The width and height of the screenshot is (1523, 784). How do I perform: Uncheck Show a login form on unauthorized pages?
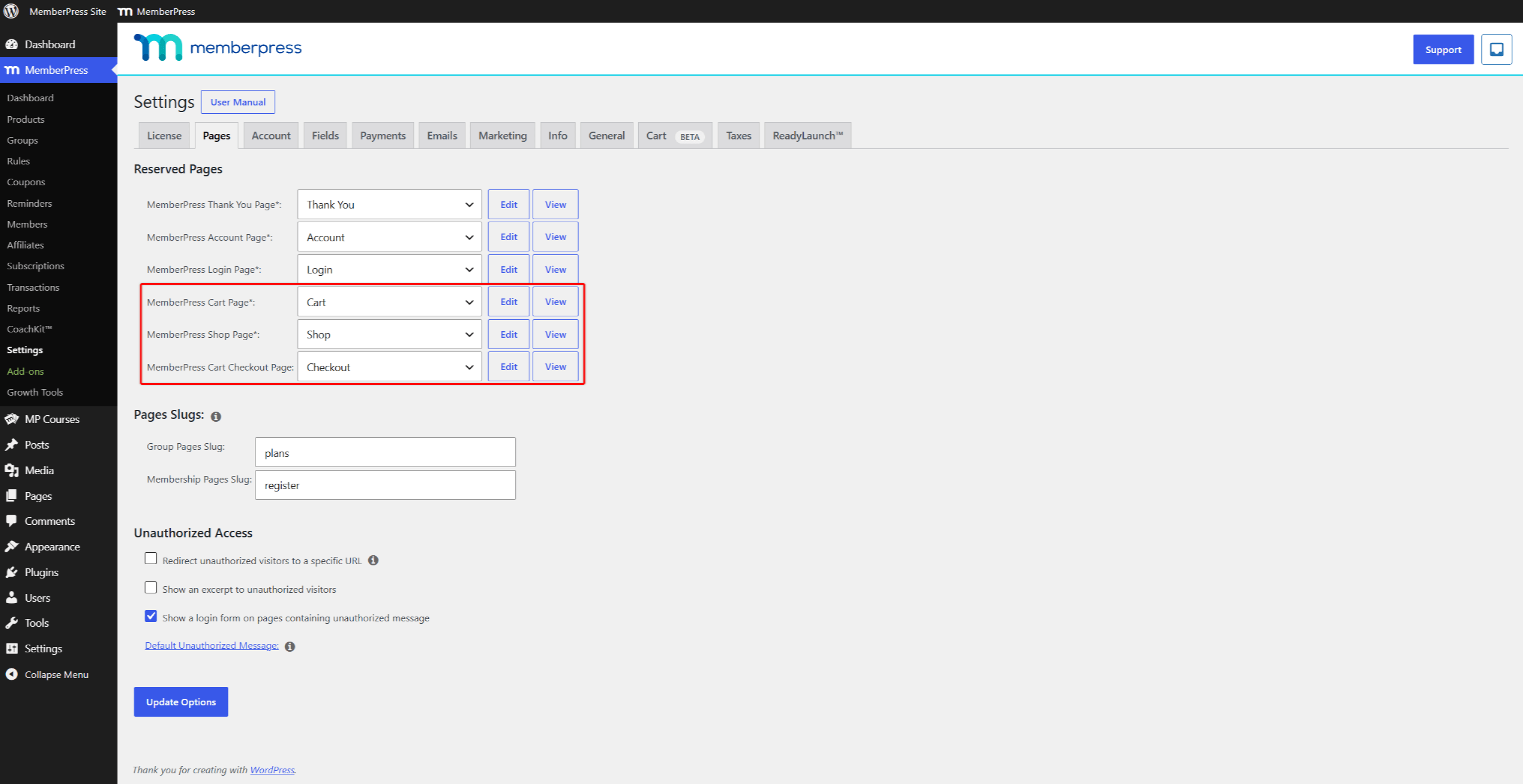[x=151, y=616]
